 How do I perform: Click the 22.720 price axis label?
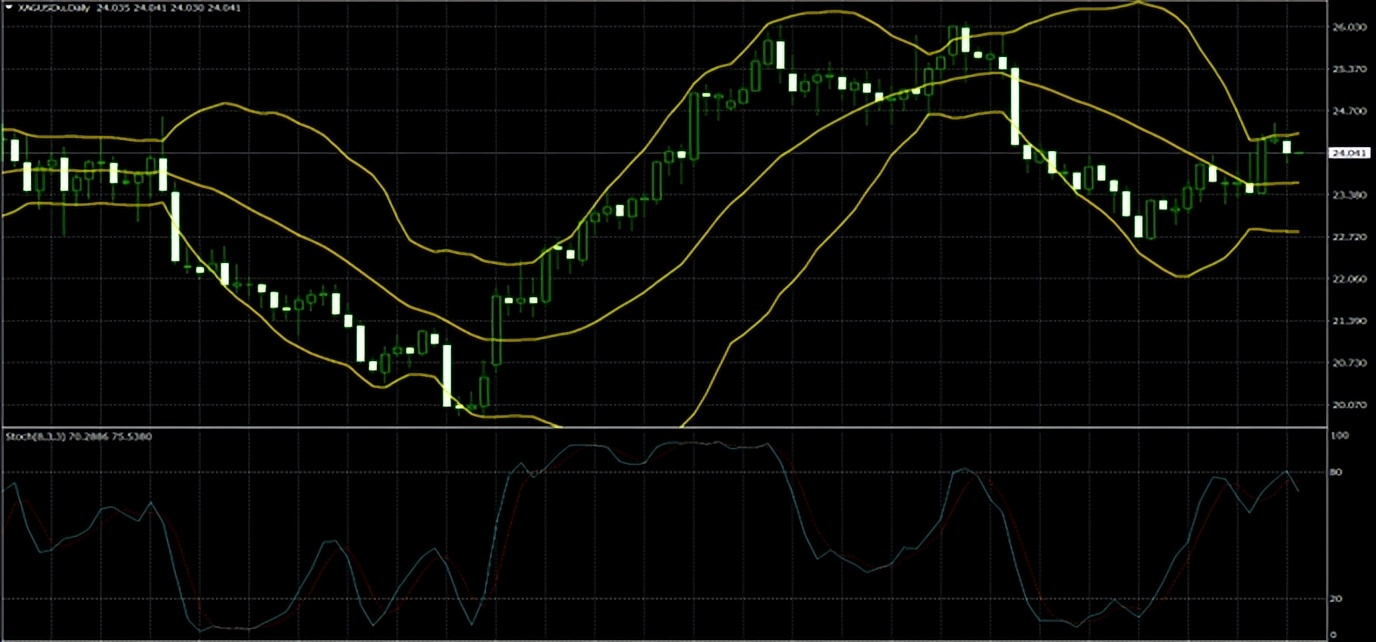click(1349, 237)
